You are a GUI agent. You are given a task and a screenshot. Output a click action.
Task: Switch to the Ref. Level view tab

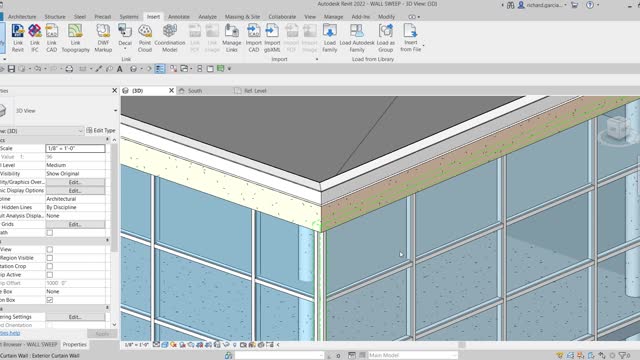pyautogui.click(x=255, y=91)
